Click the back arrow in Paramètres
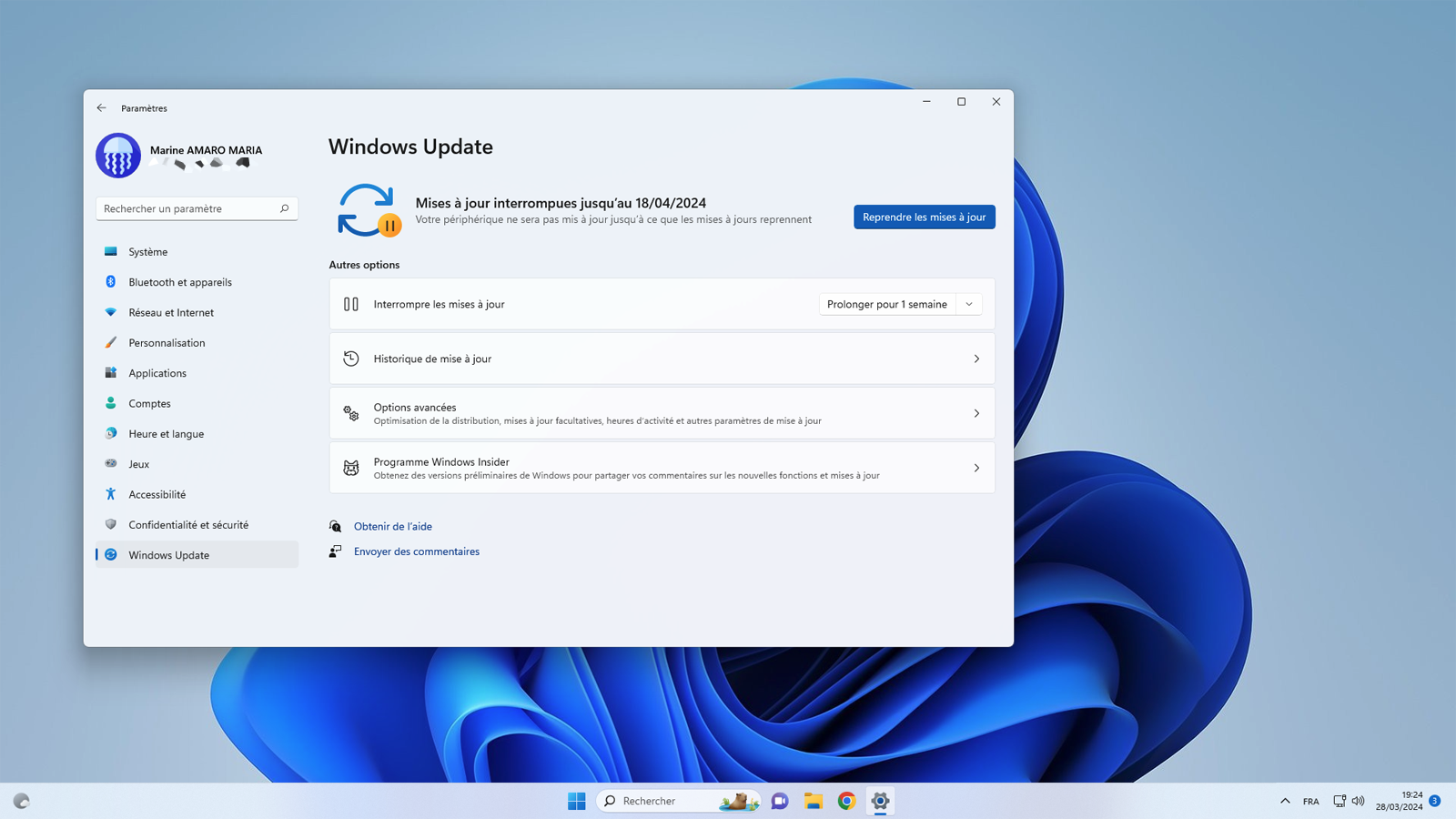The image size is (1456, 819). (101, 107)
